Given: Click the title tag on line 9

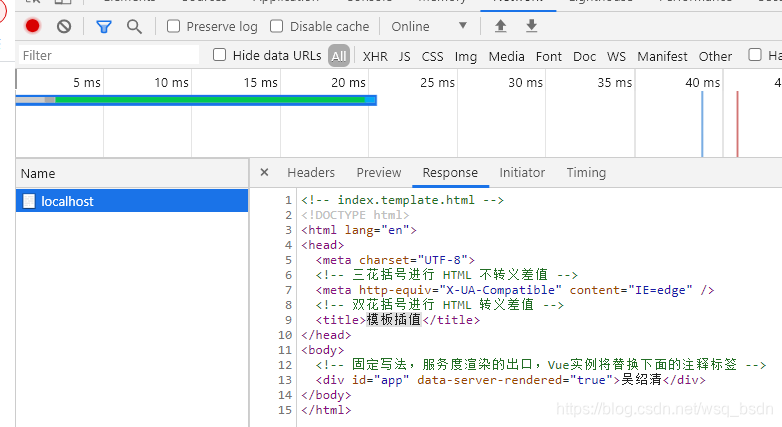Looking at the screenshot, I should click(397, 320).
